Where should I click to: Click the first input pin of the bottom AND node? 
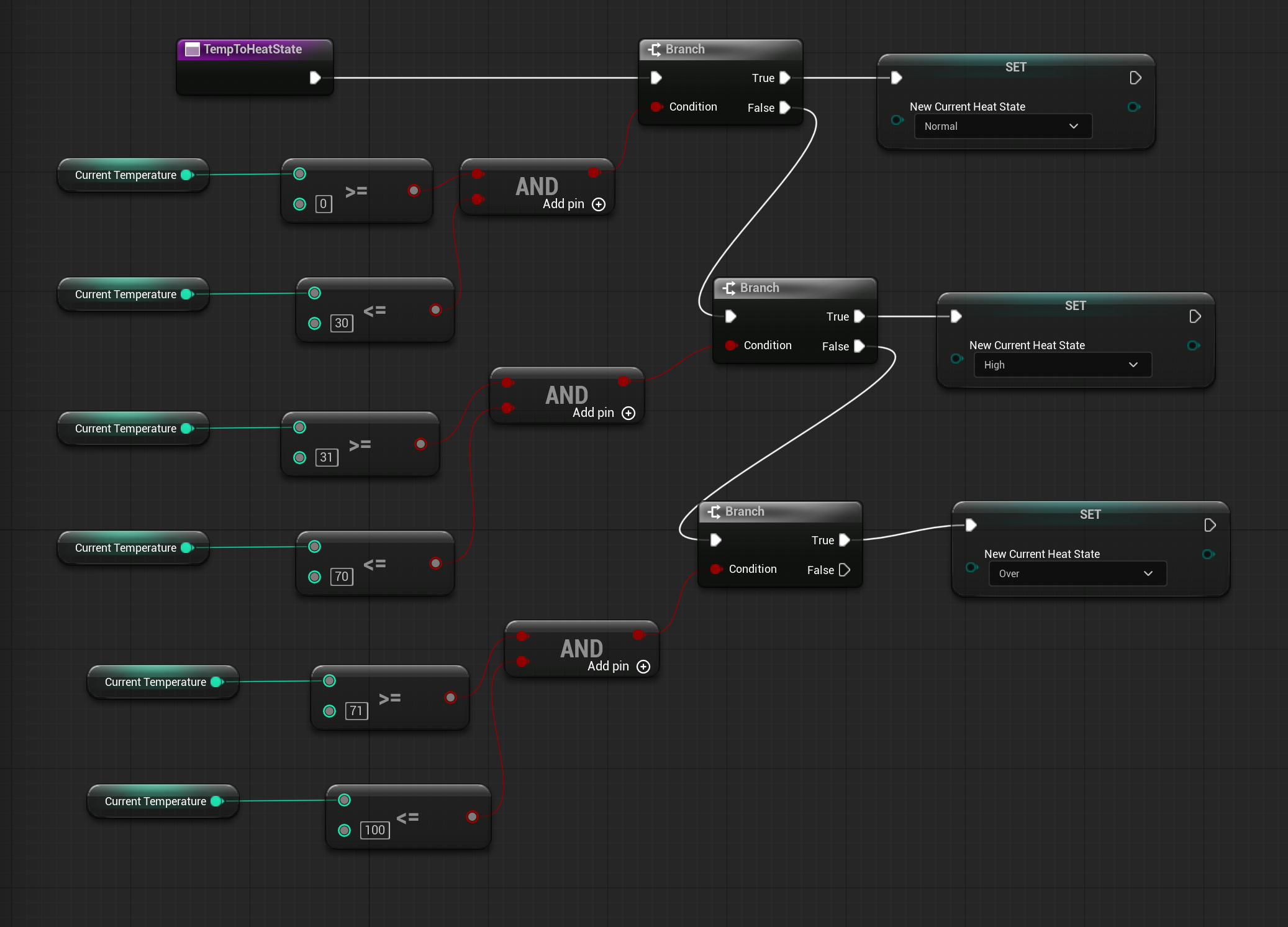click(522, 636)
